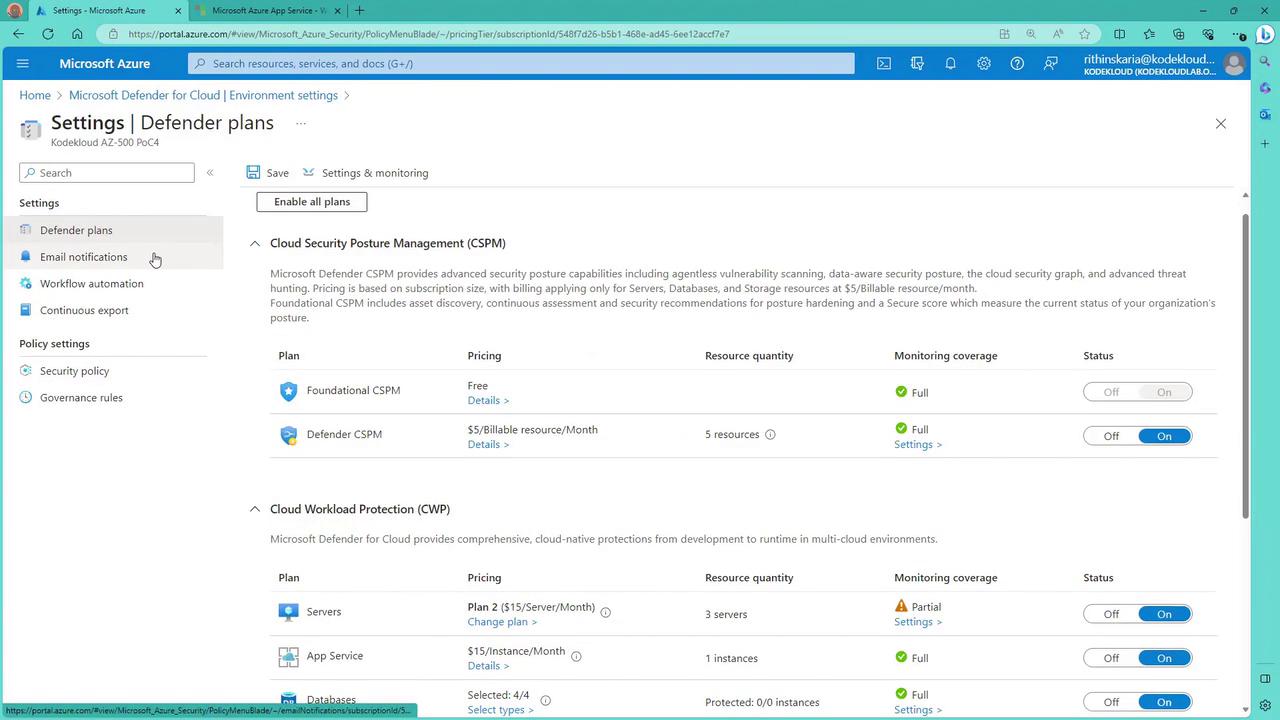
Task: Open portal settings gear icon
Action: pyautogui.click(x=984, y=63)
